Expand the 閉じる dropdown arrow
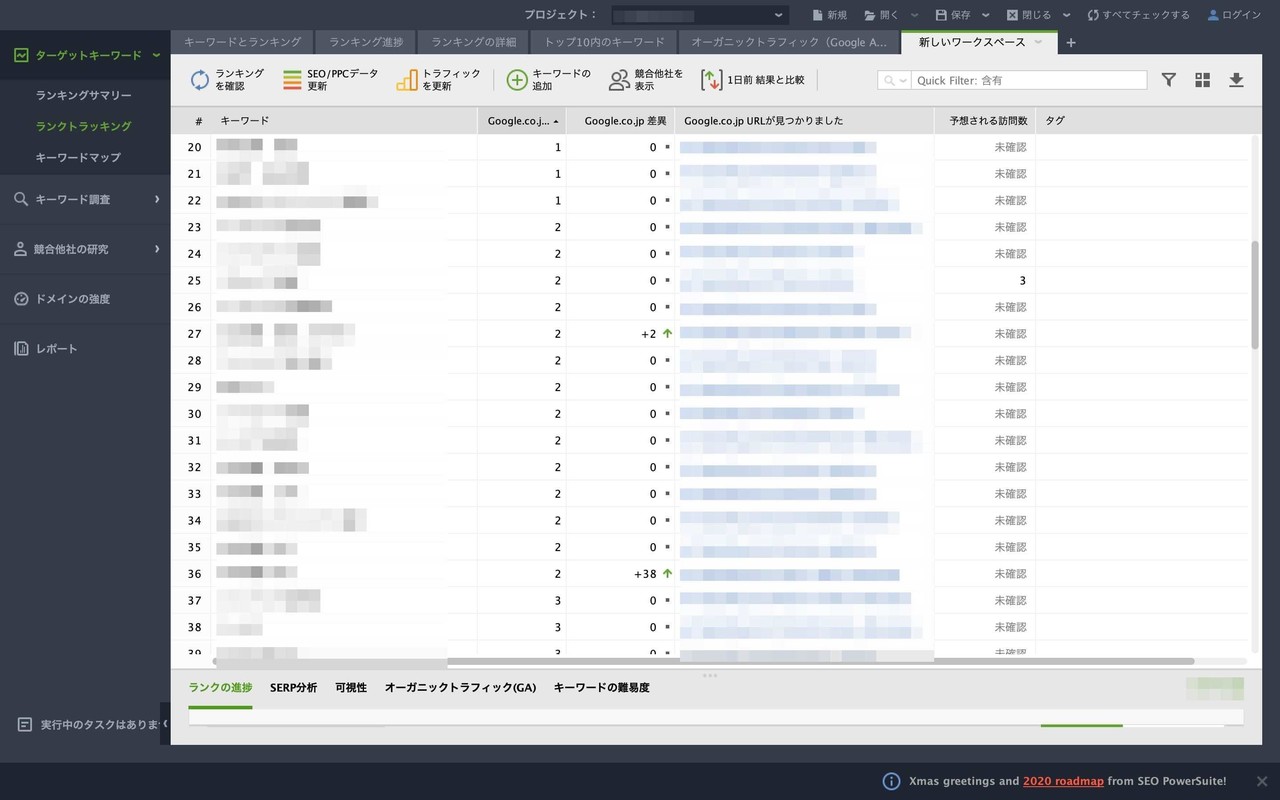The width and height of the screenshot is (1280, 800). click(1066, 15)
